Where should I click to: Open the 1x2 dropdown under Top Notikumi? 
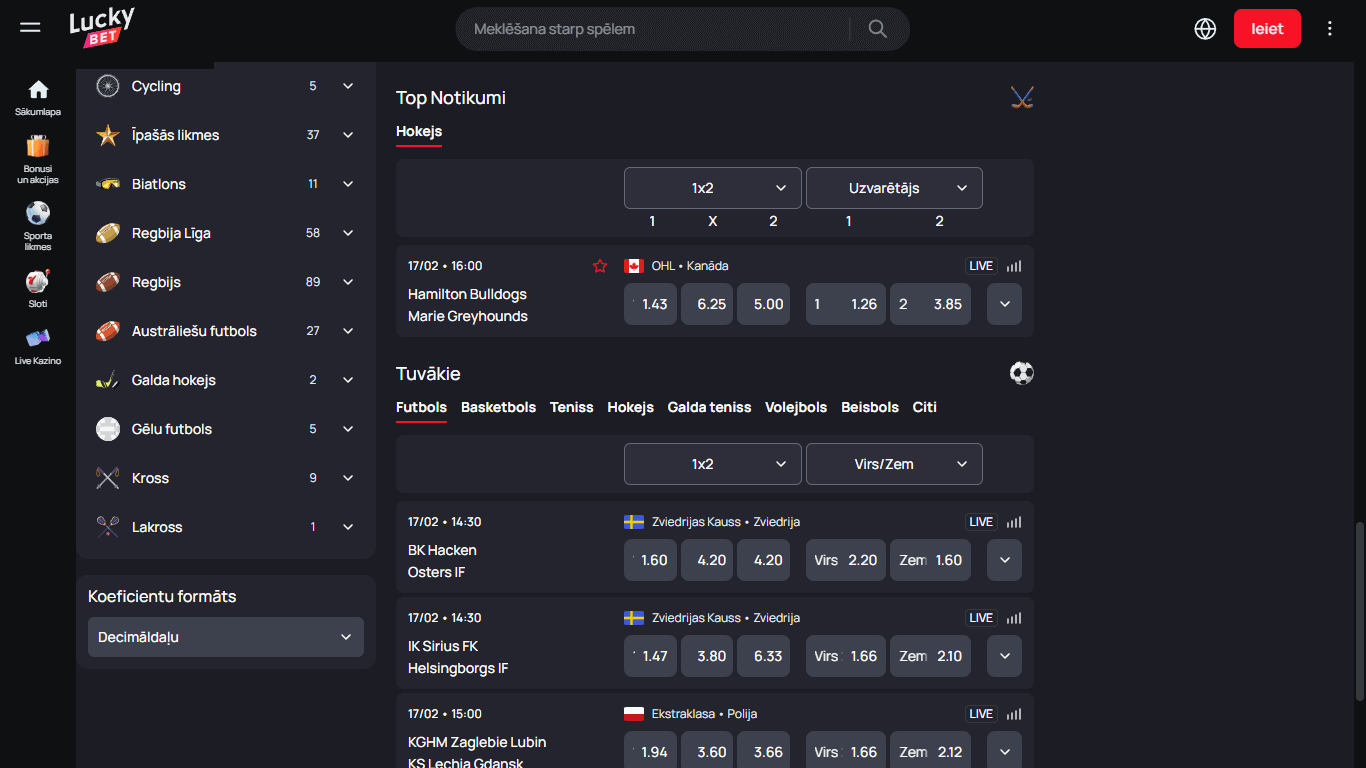pos(713,188)
